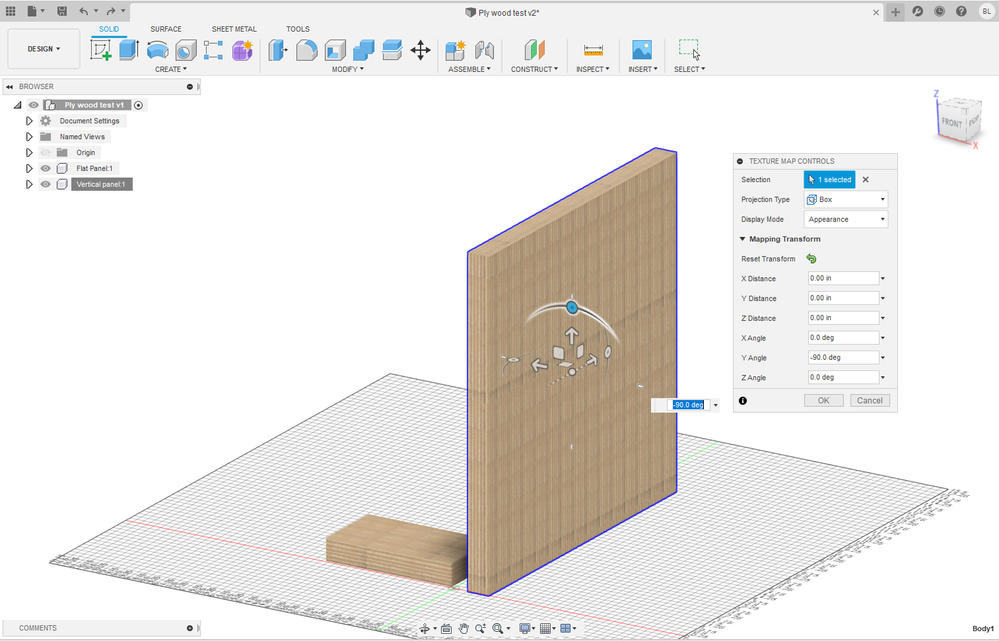Select the Move/Copy tool
The width and height of the screenshot is (999, 641).
(x=420, y=50)
